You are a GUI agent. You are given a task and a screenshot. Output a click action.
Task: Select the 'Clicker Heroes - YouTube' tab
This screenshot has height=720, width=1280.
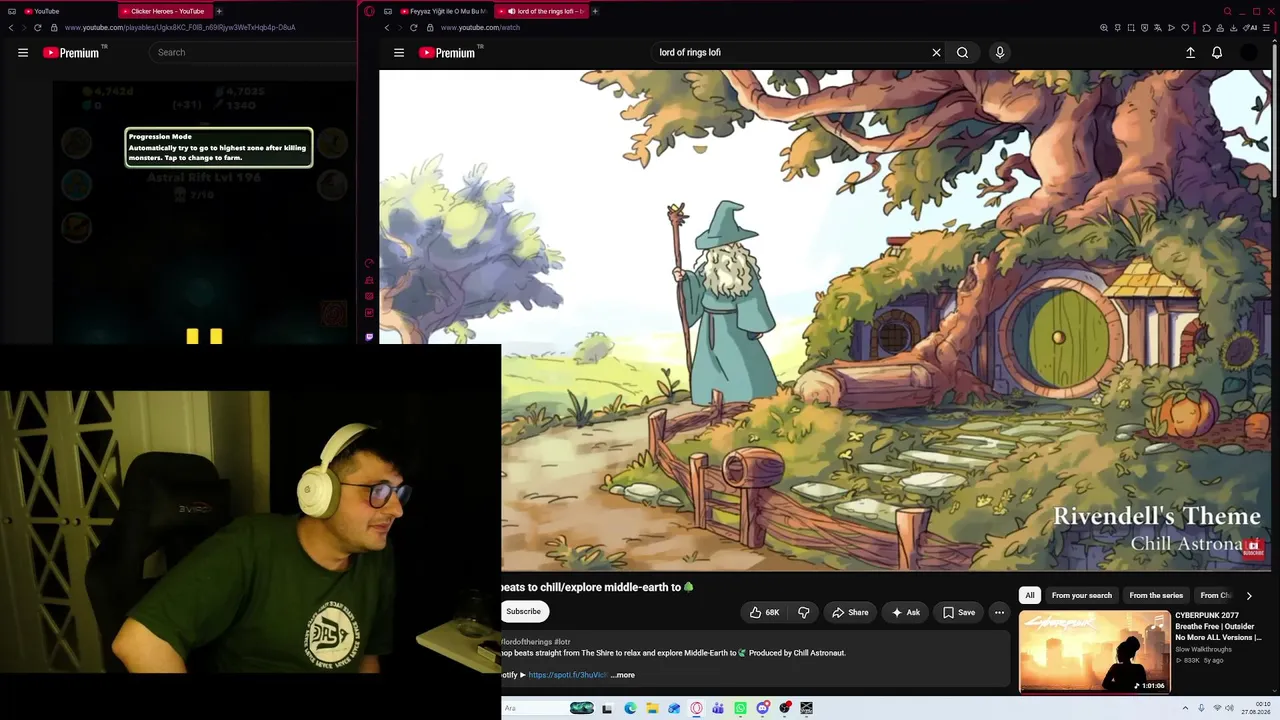[x=164, y=11]
